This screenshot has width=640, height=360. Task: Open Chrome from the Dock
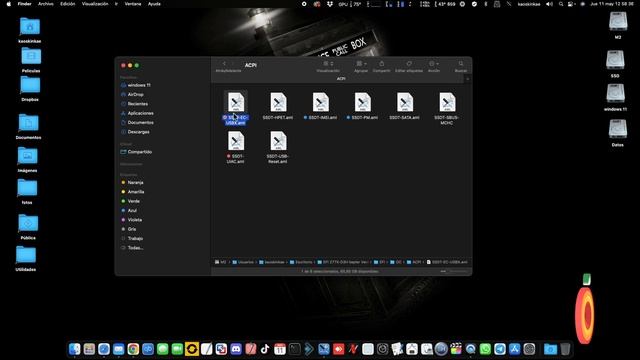point(133,349)
